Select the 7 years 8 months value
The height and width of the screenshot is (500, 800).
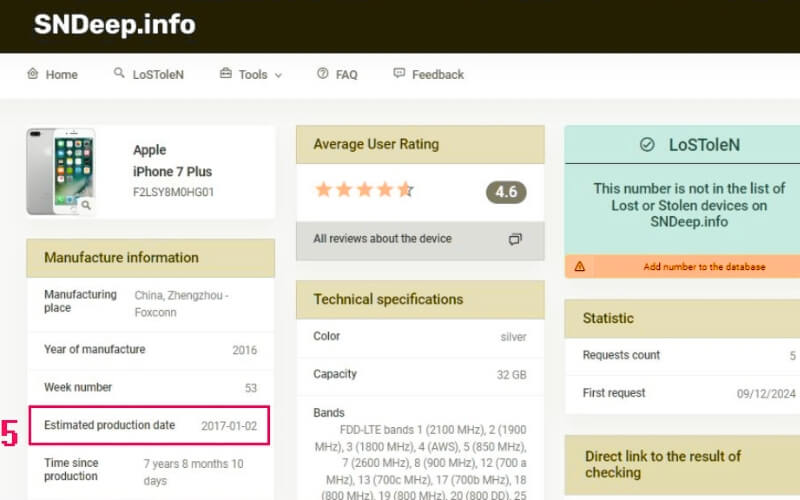coord(193,472)
